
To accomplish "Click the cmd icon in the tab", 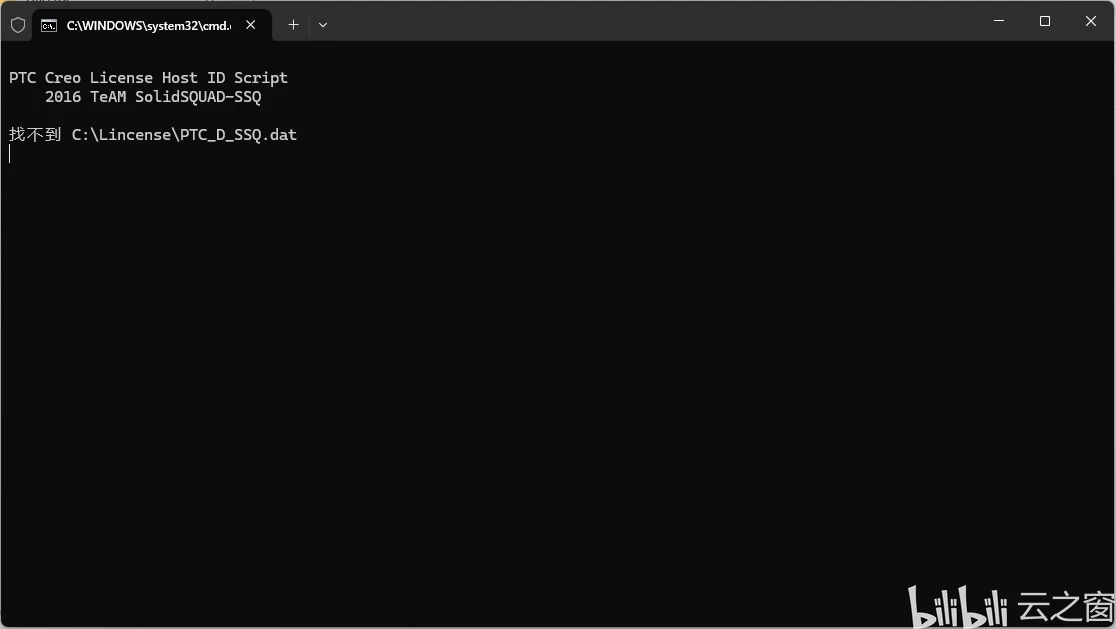I will pos(48,26).
